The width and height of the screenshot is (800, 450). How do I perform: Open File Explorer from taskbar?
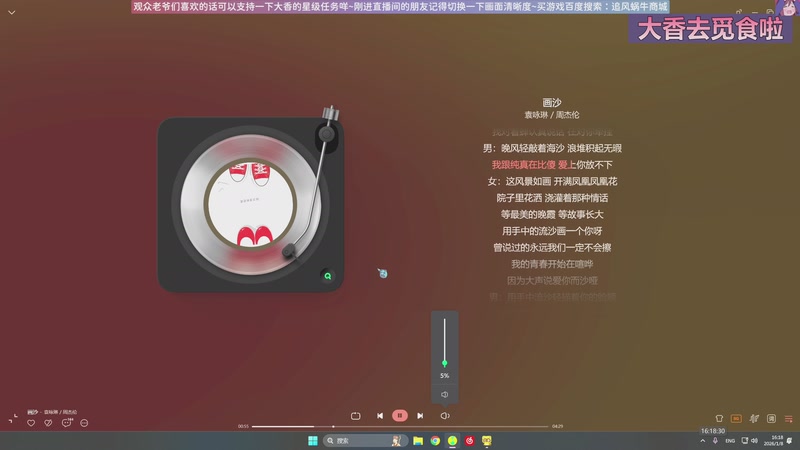pyautogui.click(x=418, y=440)
